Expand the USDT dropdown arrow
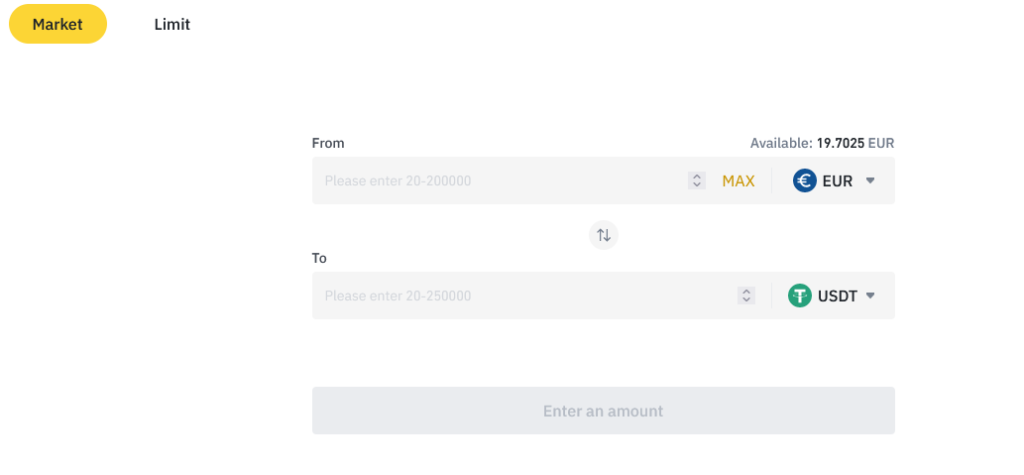This screenshot has height=475, width=1024. tap(870, 296)
